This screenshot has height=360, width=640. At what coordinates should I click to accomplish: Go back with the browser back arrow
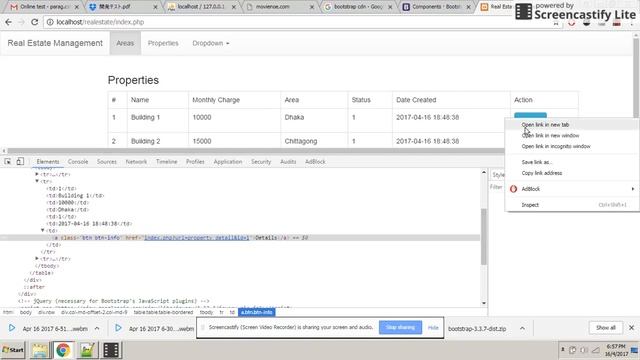click(8, 22)
